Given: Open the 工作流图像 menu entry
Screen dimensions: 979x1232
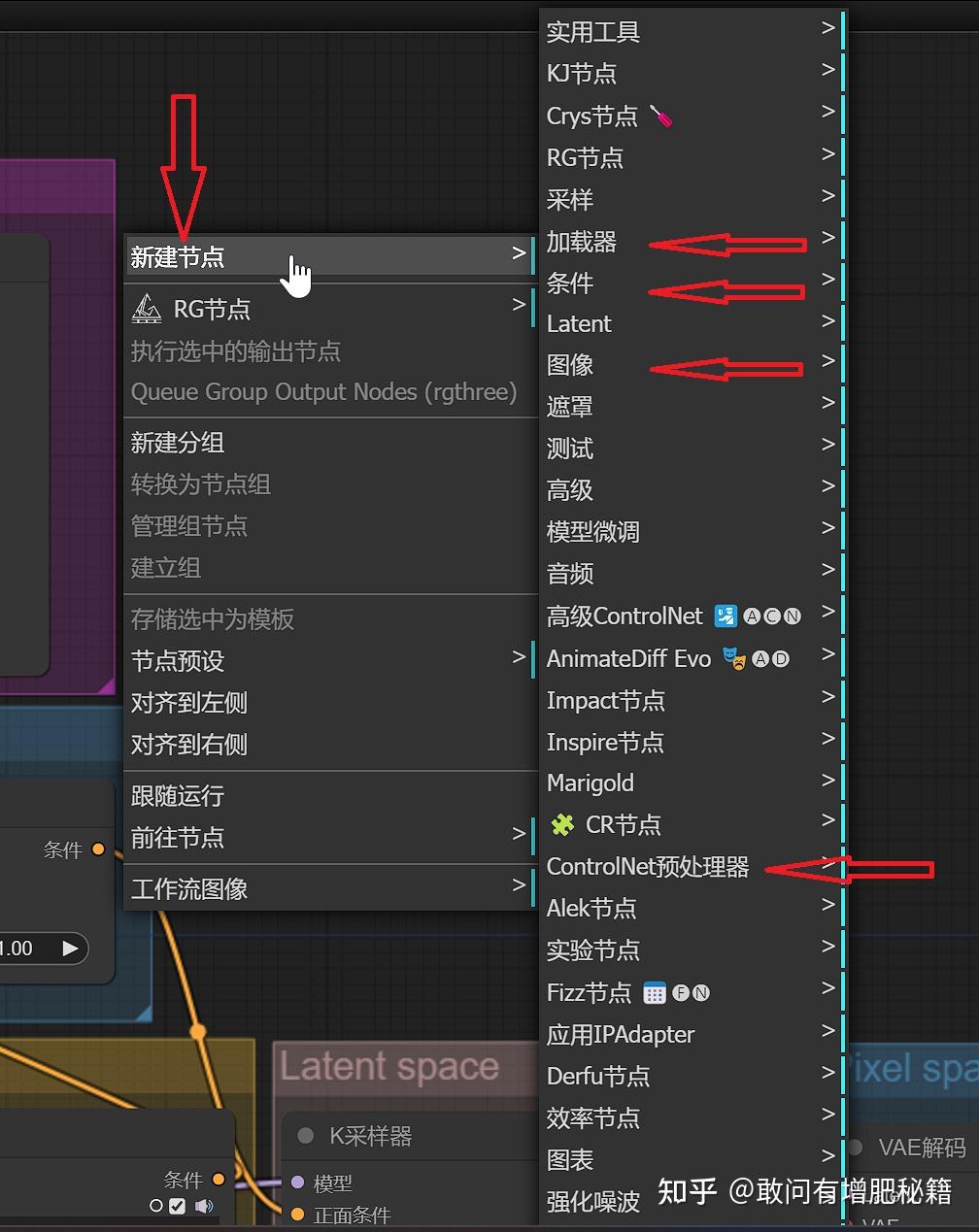Looking at the screenshot, I should (x=330, y=889).
